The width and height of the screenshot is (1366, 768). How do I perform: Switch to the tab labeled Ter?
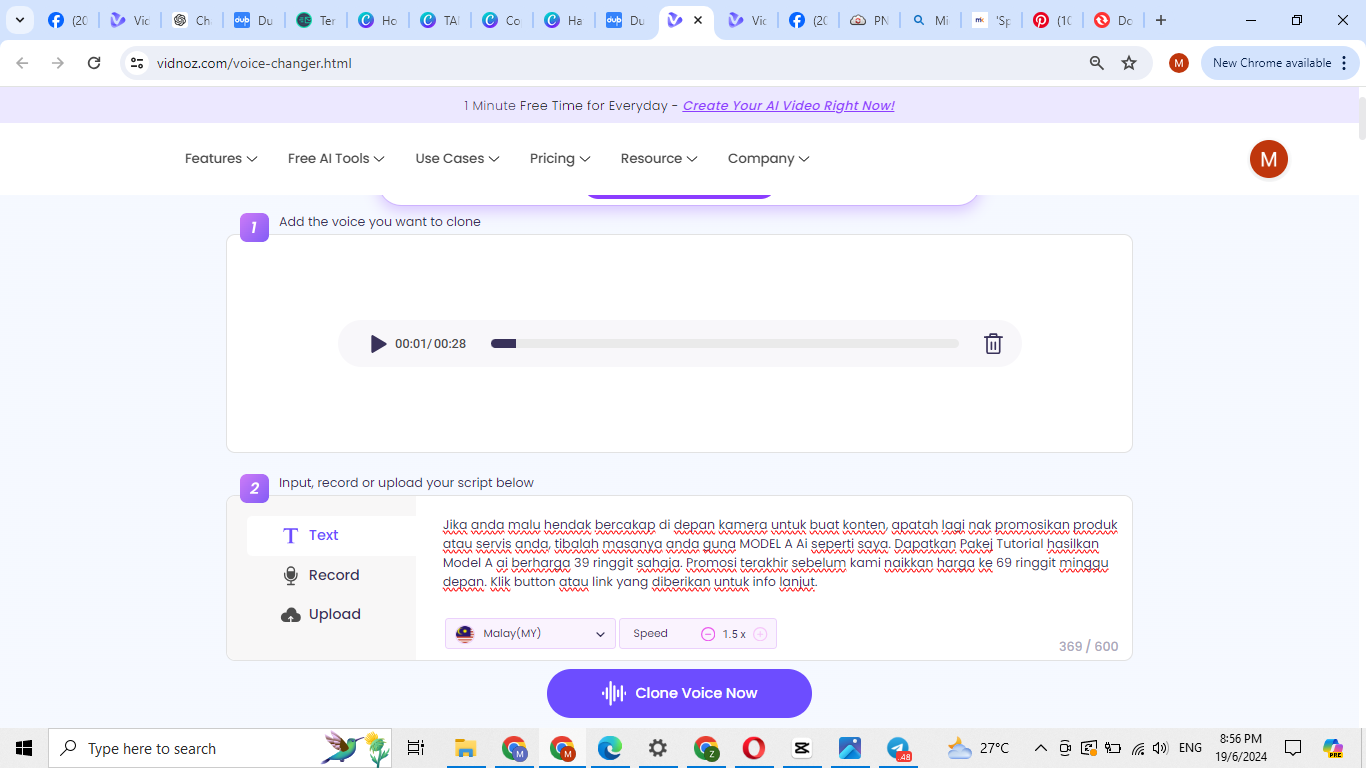(316, 20)
